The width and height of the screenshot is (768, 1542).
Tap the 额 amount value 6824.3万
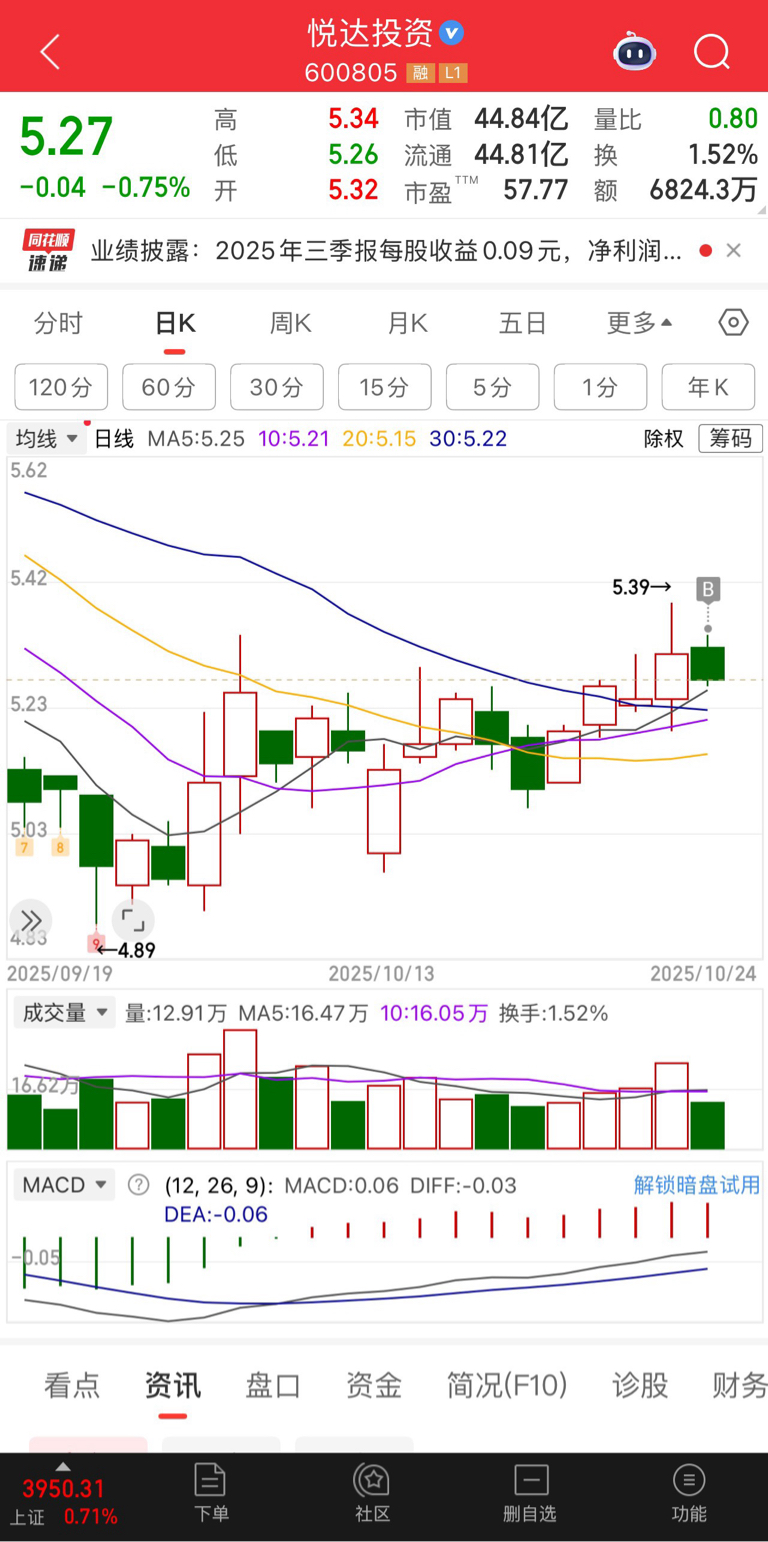pos(704,190)
